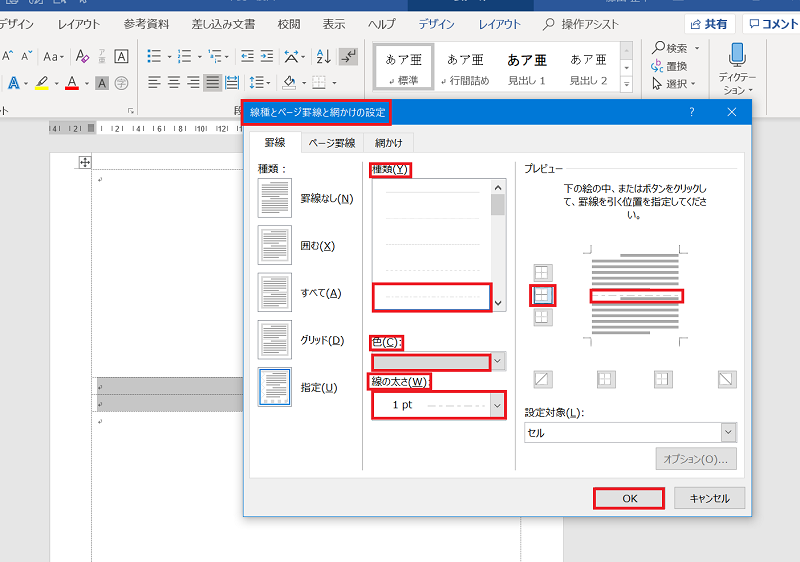Click the 共有 share button

click(x=709, y=24)
